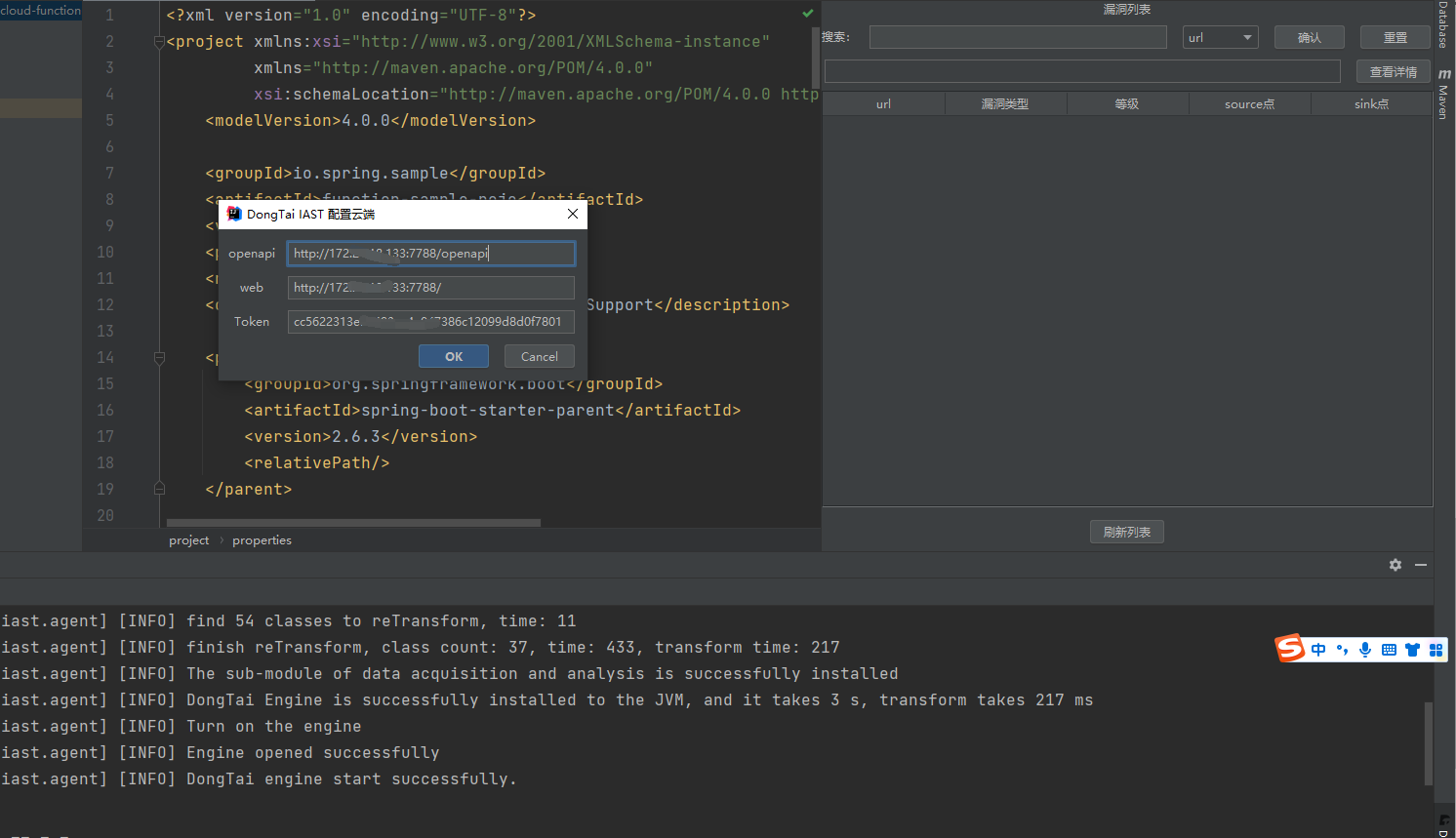
Task: Select the cloud-function item in project panel
Action: pos(41,10)
